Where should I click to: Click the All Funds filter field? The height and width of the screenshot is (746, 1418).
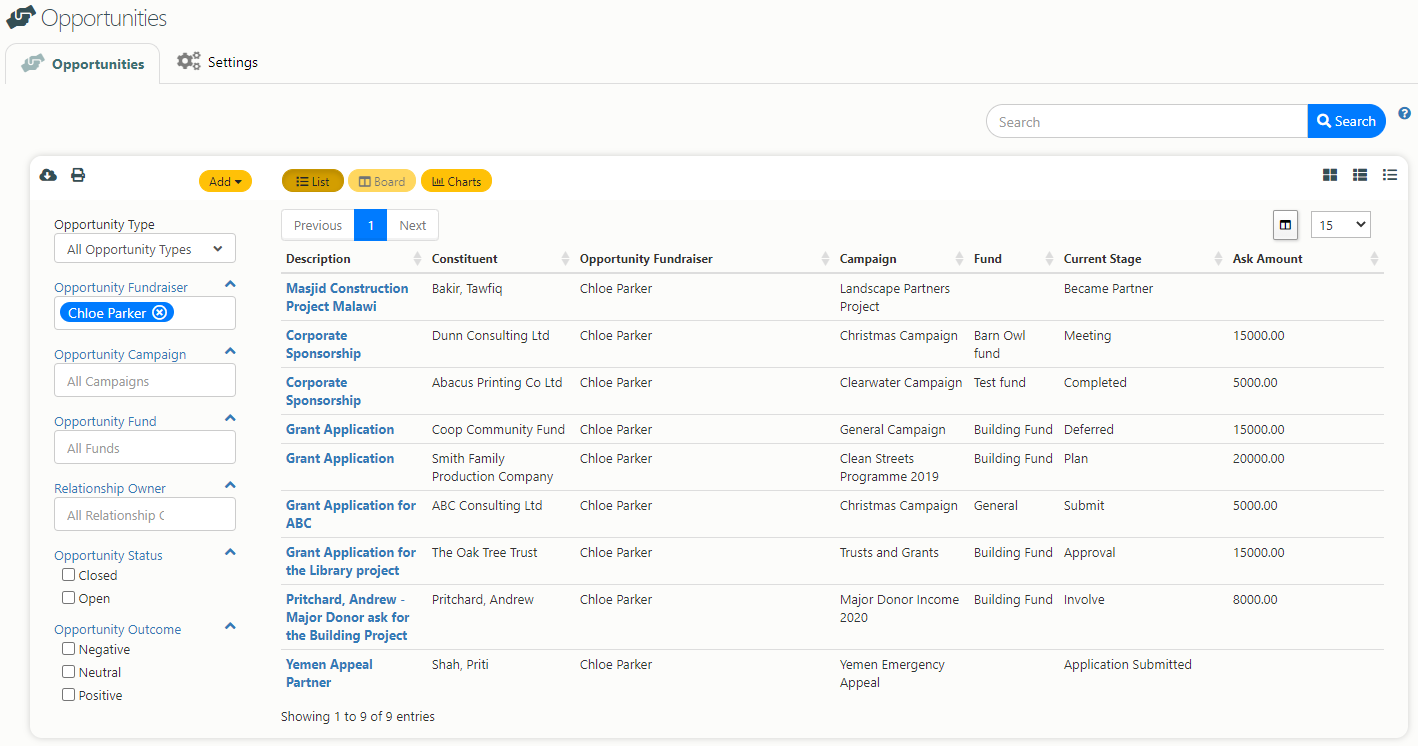click(145, 448)
